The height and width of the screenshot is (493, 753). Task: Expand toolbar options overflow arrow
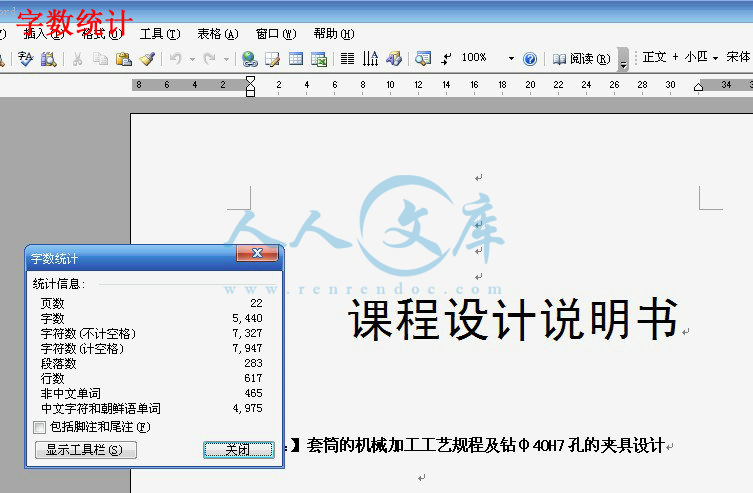(623, 59)
